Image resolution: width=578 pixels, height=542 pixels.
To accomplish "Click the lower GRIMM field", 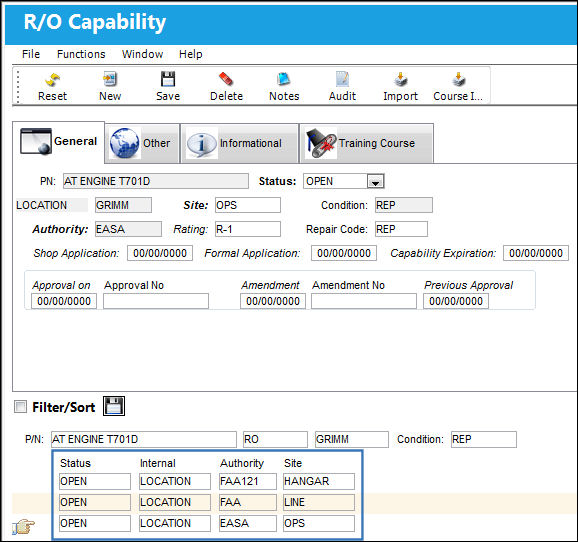I will coord(352,439).
